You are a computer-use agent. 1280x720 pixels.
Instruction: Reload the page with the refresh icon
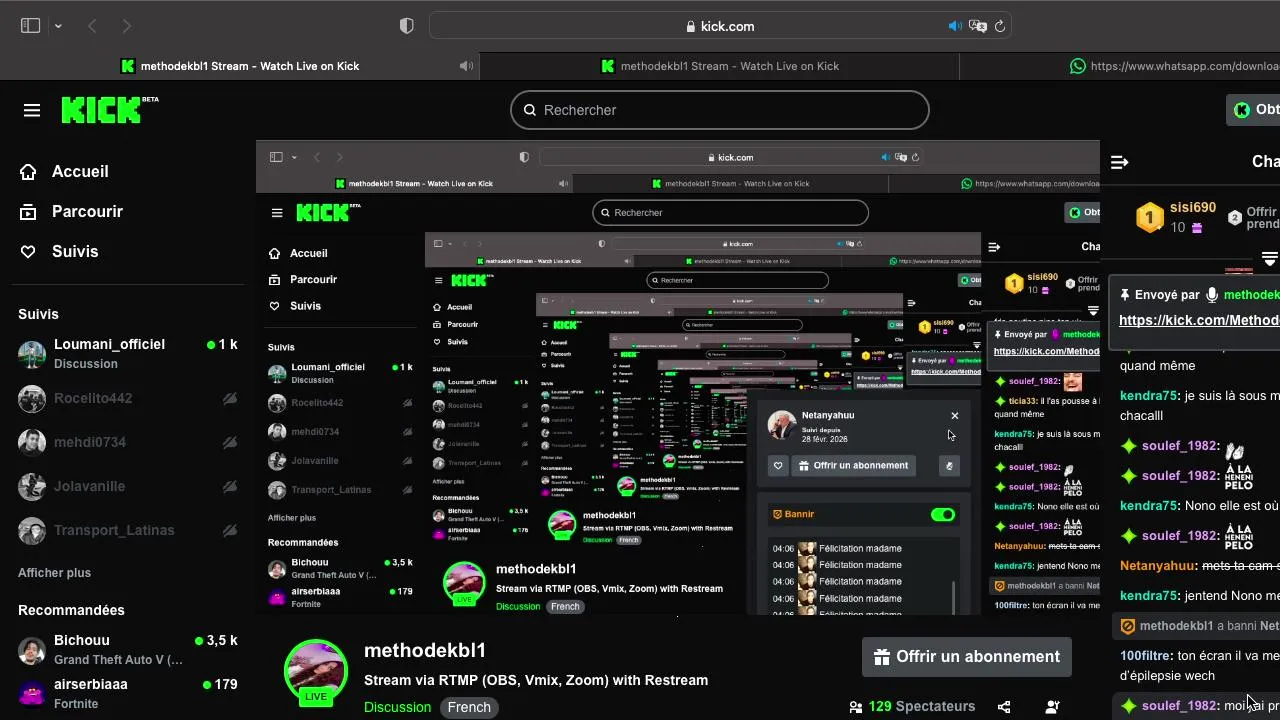click(999, 26)
